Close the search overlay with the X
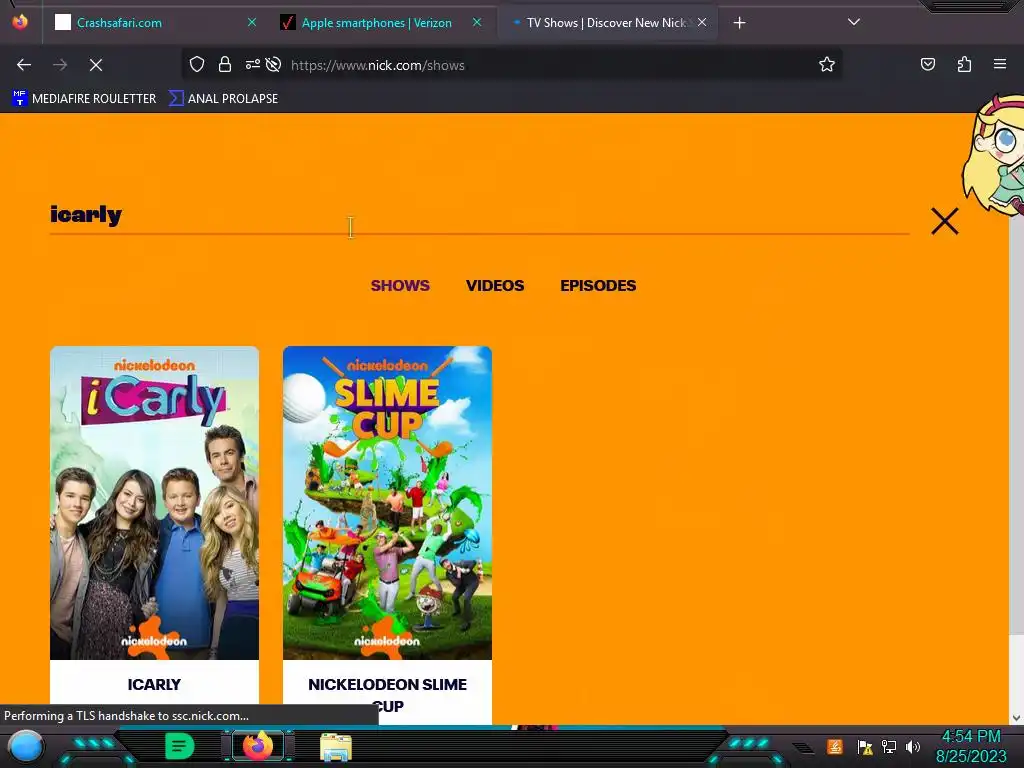 pos(944,221)
